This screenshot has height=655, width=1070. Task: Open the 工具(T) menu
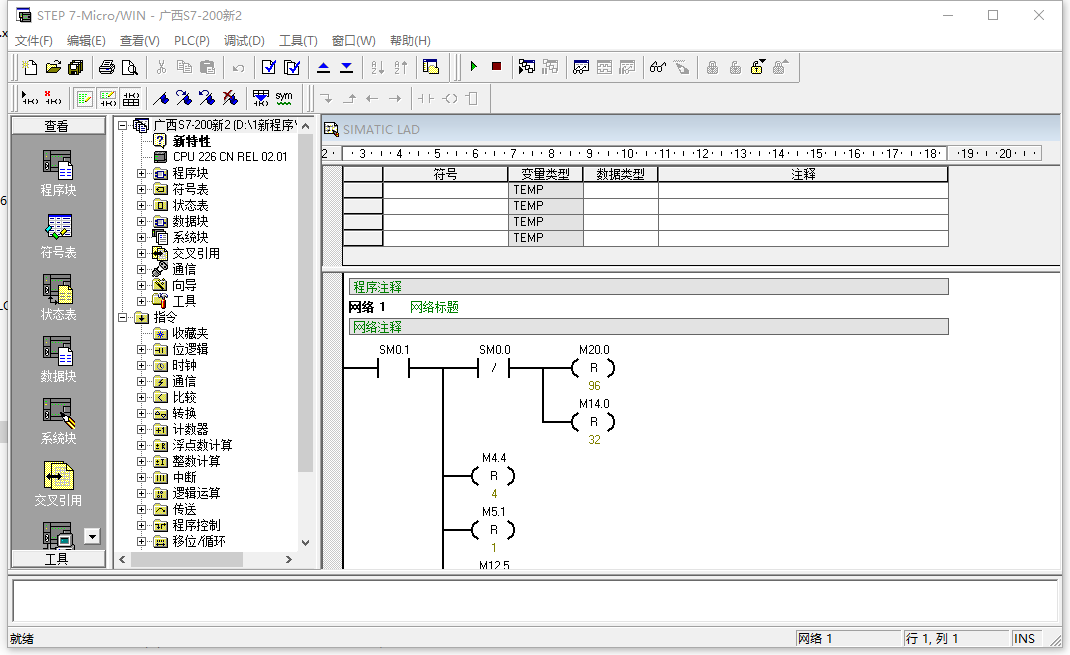(298, 40)
